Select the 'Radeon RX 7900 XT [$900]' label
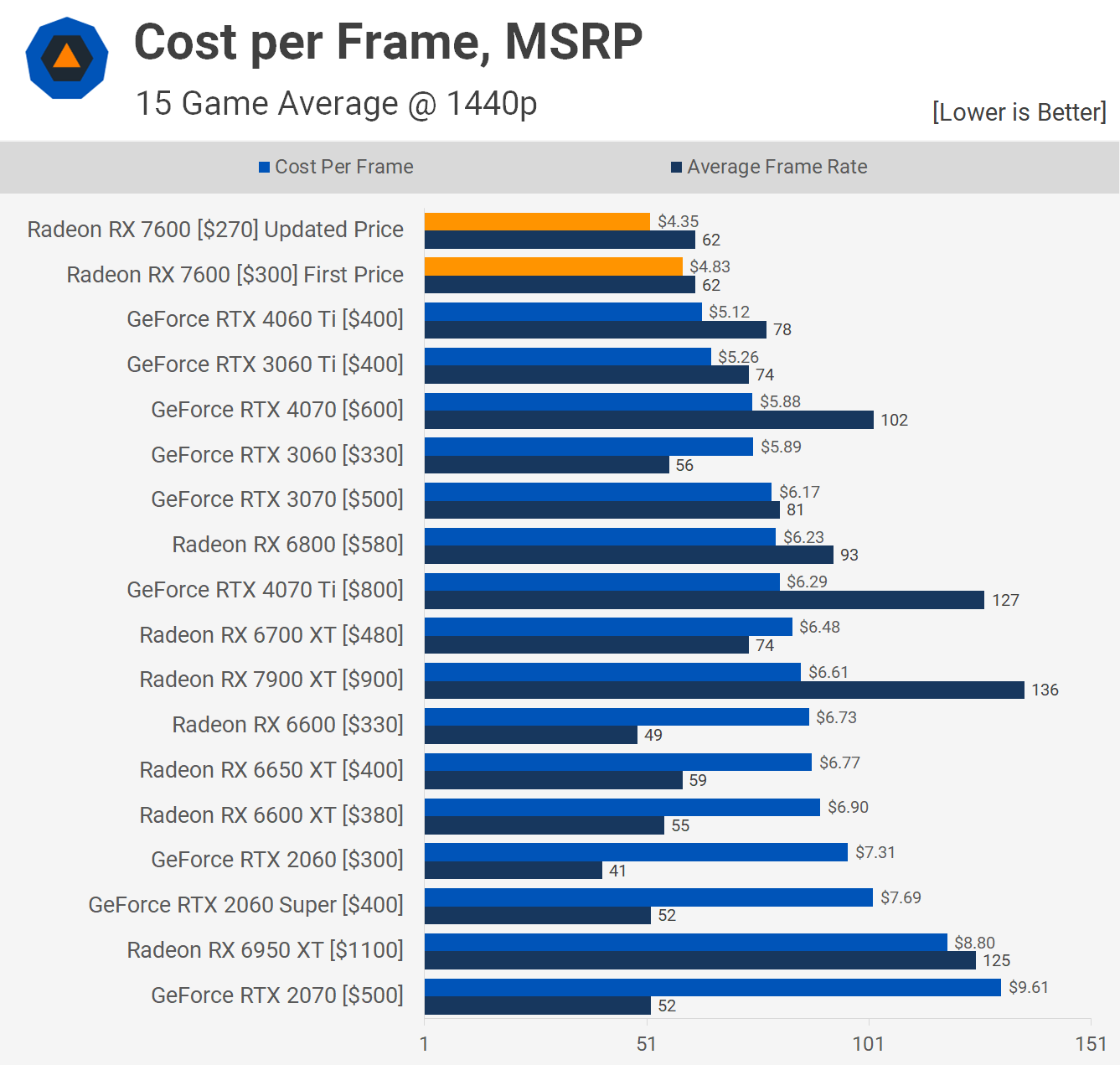The width and height of the screenshot is (1120, 1065). (x=271, y=680)
